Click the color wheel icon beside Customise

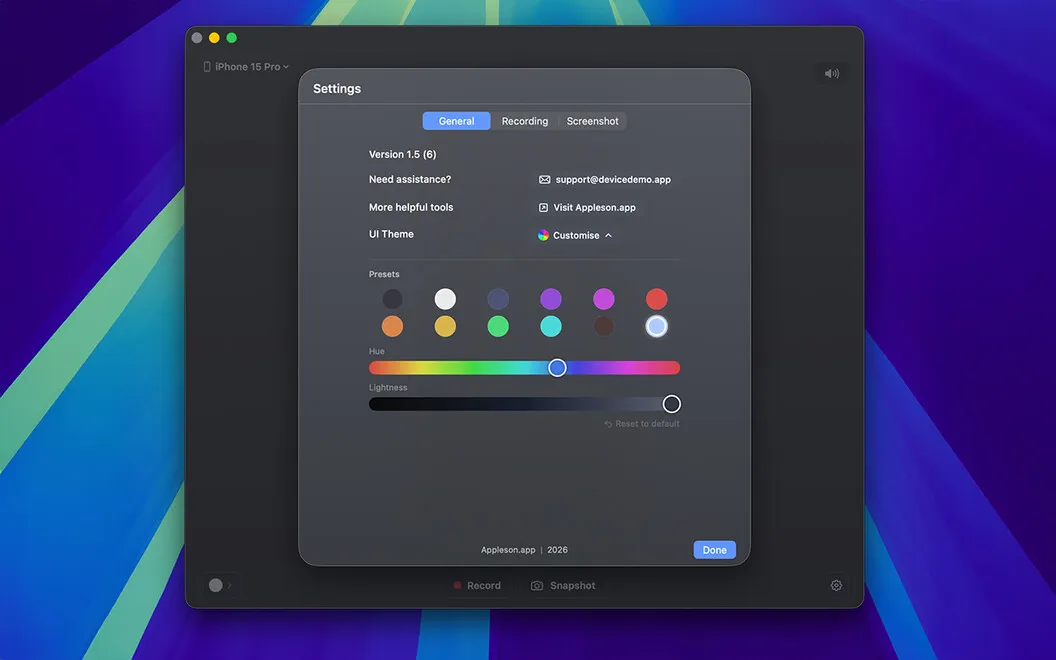543,235
